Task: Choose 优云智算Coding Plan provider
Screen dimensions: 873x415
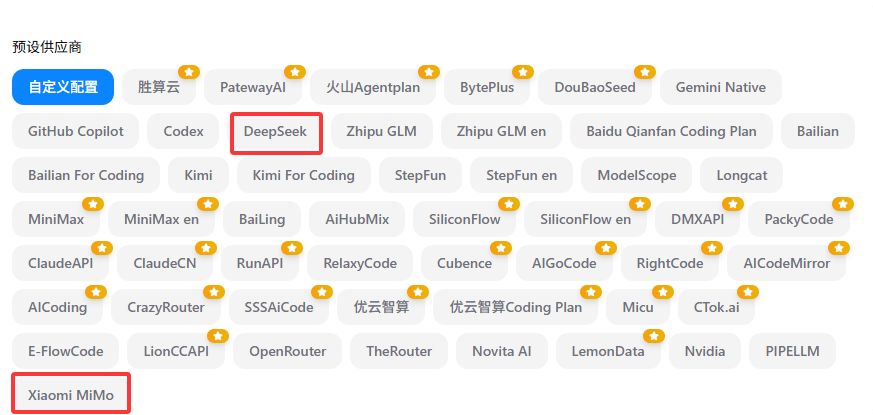Action: click(516, 307)
